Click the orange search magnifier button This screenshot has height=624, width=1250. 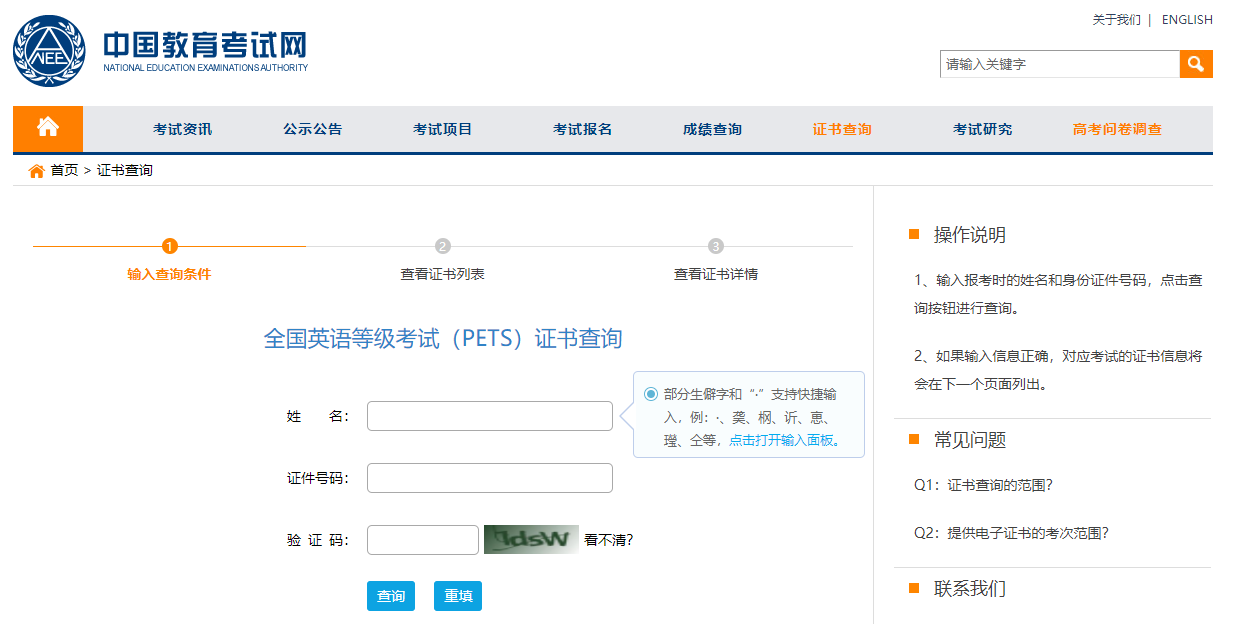pos(1196,64)
